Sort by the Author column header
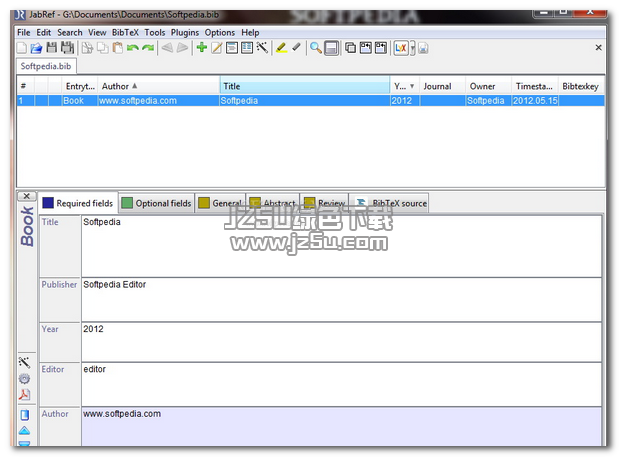Image resolution: width=619 pixels, height=457 pixels. [x=158, y=86]
